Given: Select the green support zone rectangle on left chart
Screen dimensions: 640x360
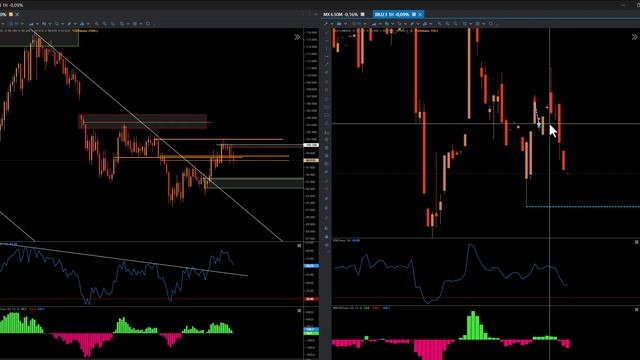Looking at the screenshot, I should point(255,183).
